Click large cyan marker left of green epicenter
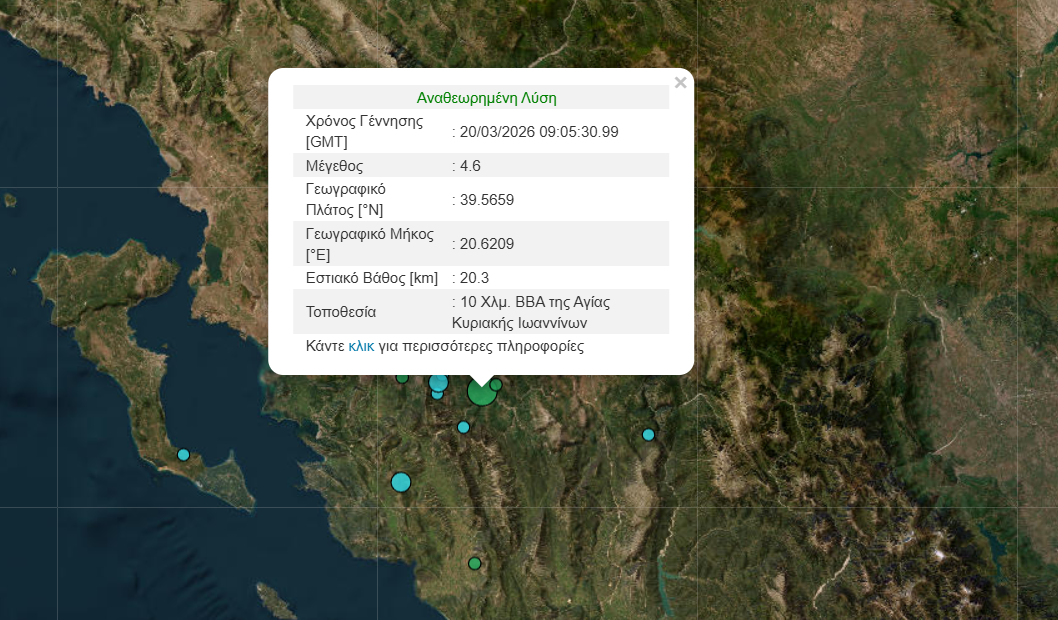The height and width of the screenshot is (620, 1058). 438,382
